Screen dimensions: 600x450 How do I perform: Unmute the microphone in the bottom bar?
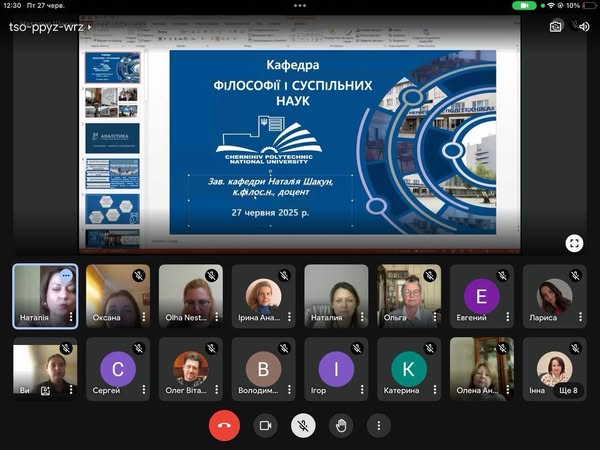tap(303, 425)
